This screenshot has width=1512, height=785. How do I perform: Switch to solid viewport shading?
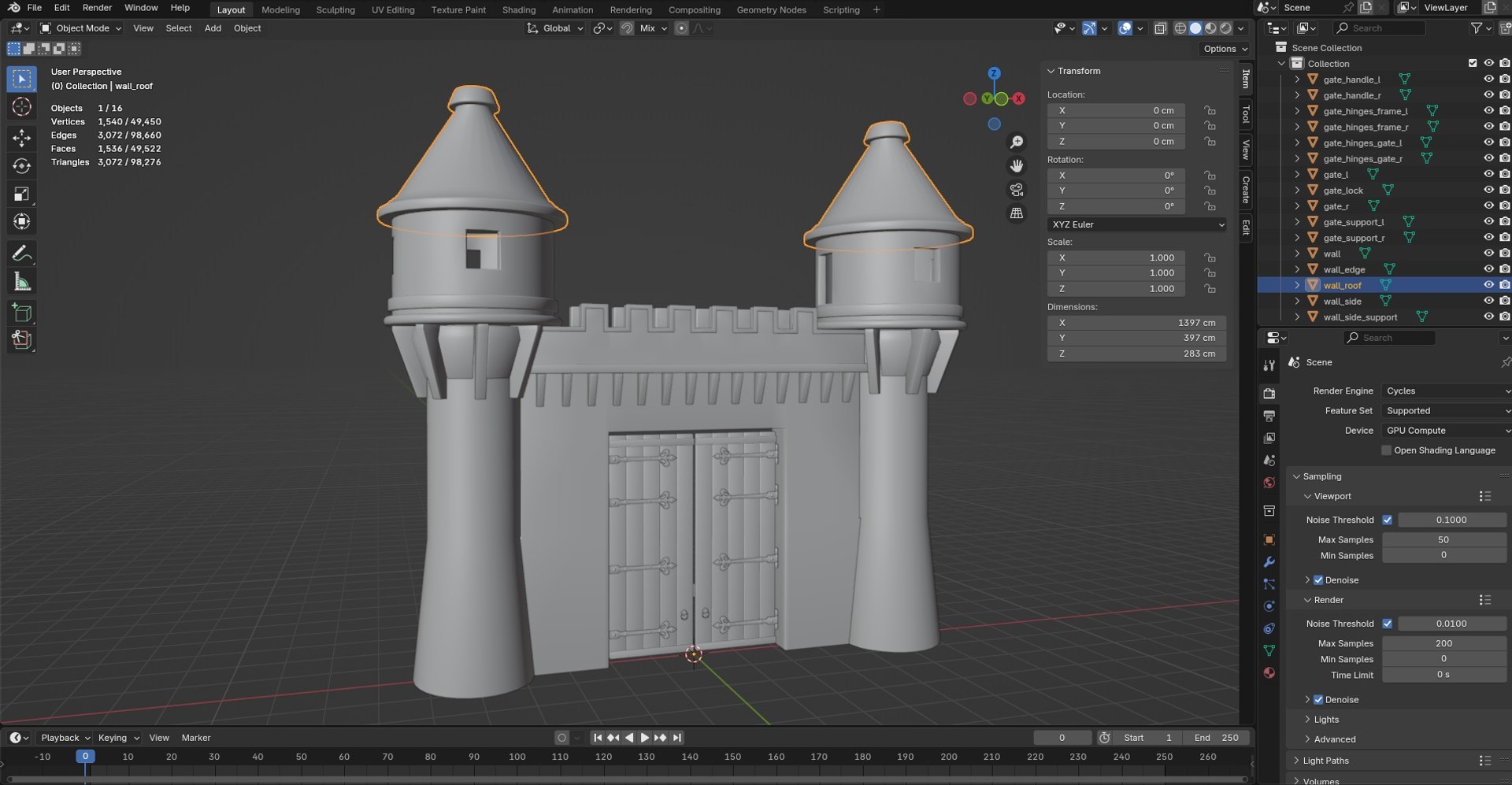click(x=1195, y=28)
